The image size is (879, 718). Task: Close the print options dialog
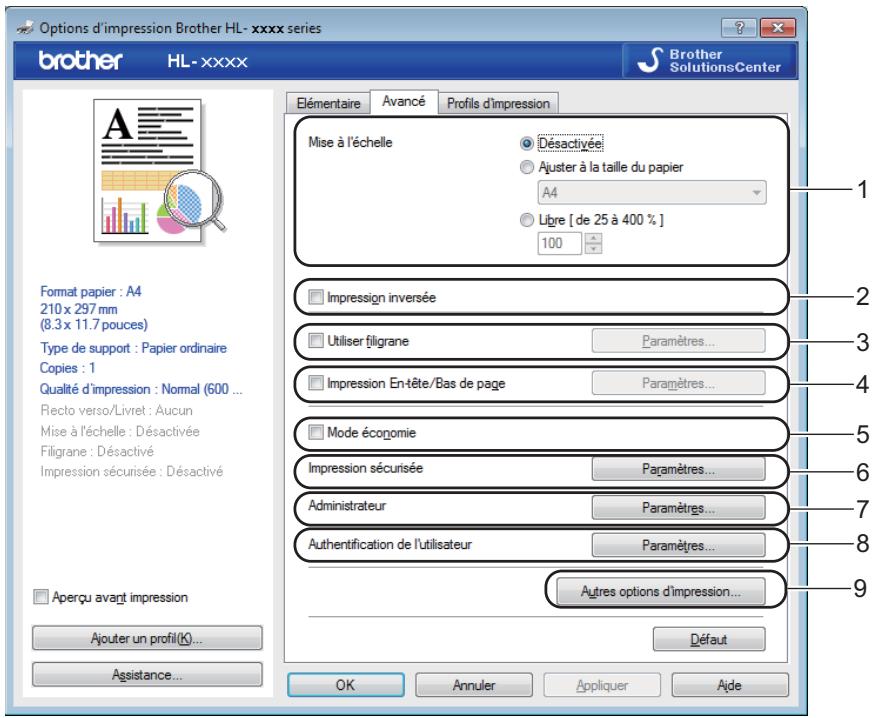click(x=778, y=27)
